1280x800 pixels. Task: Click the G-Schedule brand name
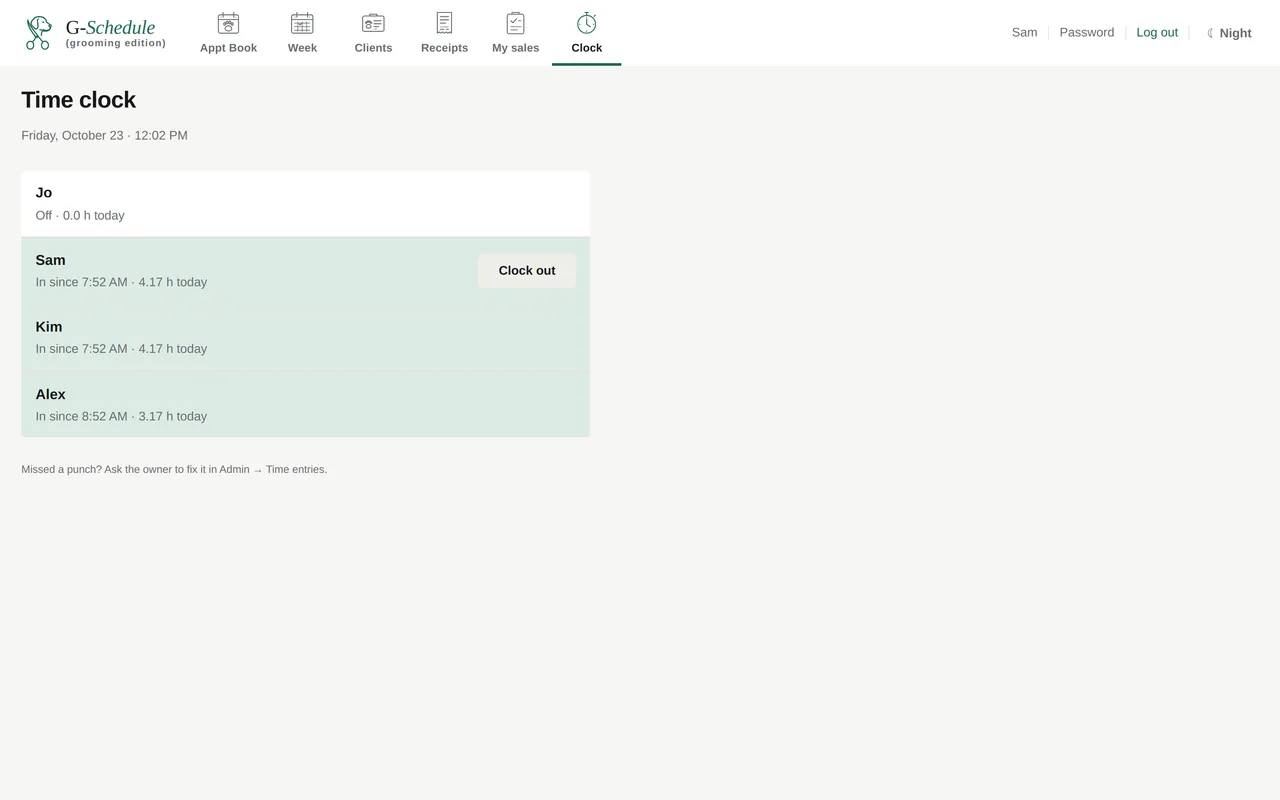(x=110, y=28)
